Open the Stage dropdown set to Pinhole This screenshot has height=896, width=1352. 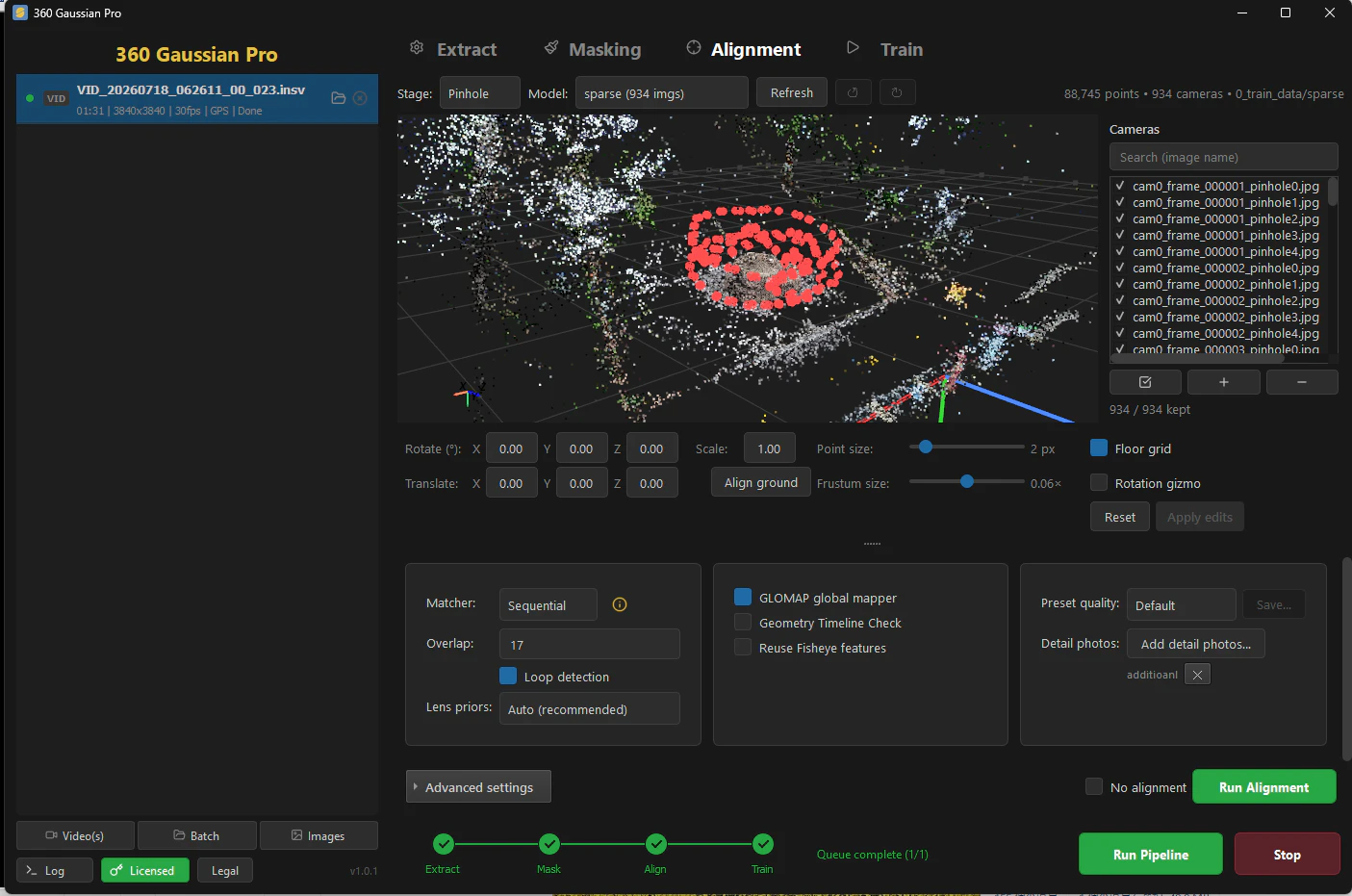[x=480, y=93]
